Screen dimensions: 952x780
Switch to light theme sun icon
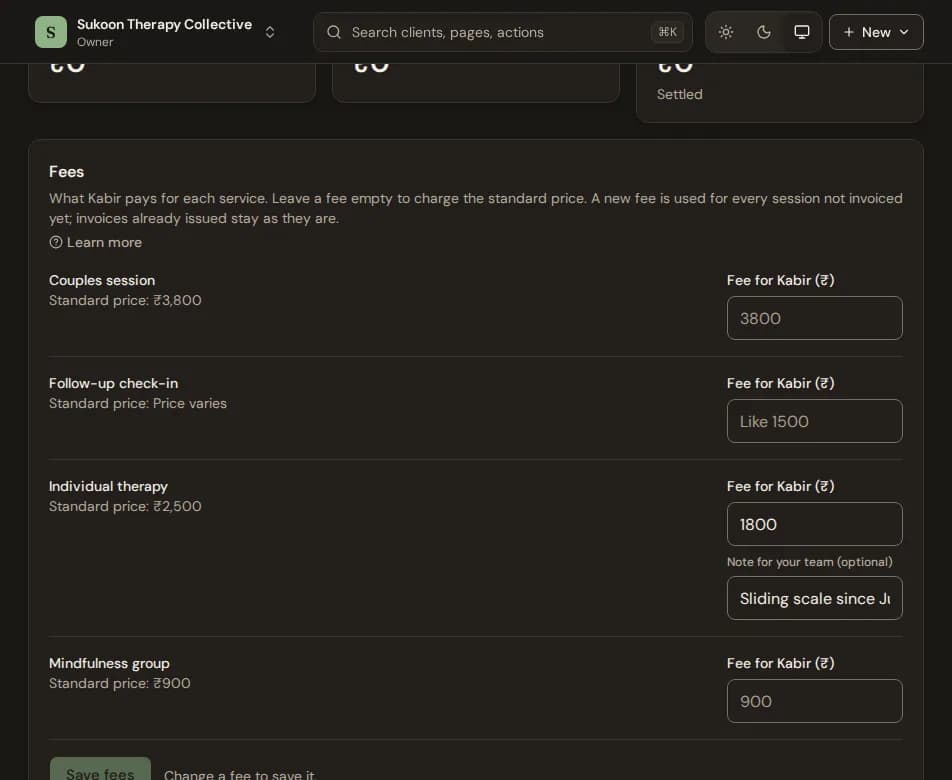pos(726,32)
